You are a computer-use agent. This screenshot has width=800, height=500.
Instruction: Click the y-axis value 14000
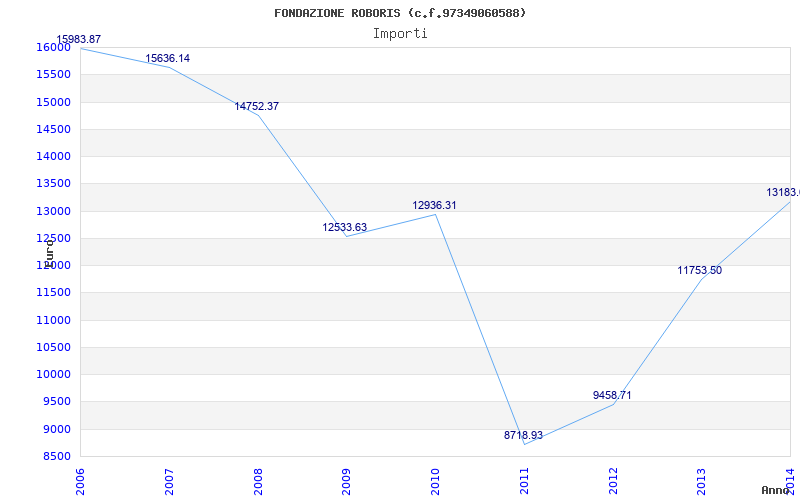tap(53, 156)
